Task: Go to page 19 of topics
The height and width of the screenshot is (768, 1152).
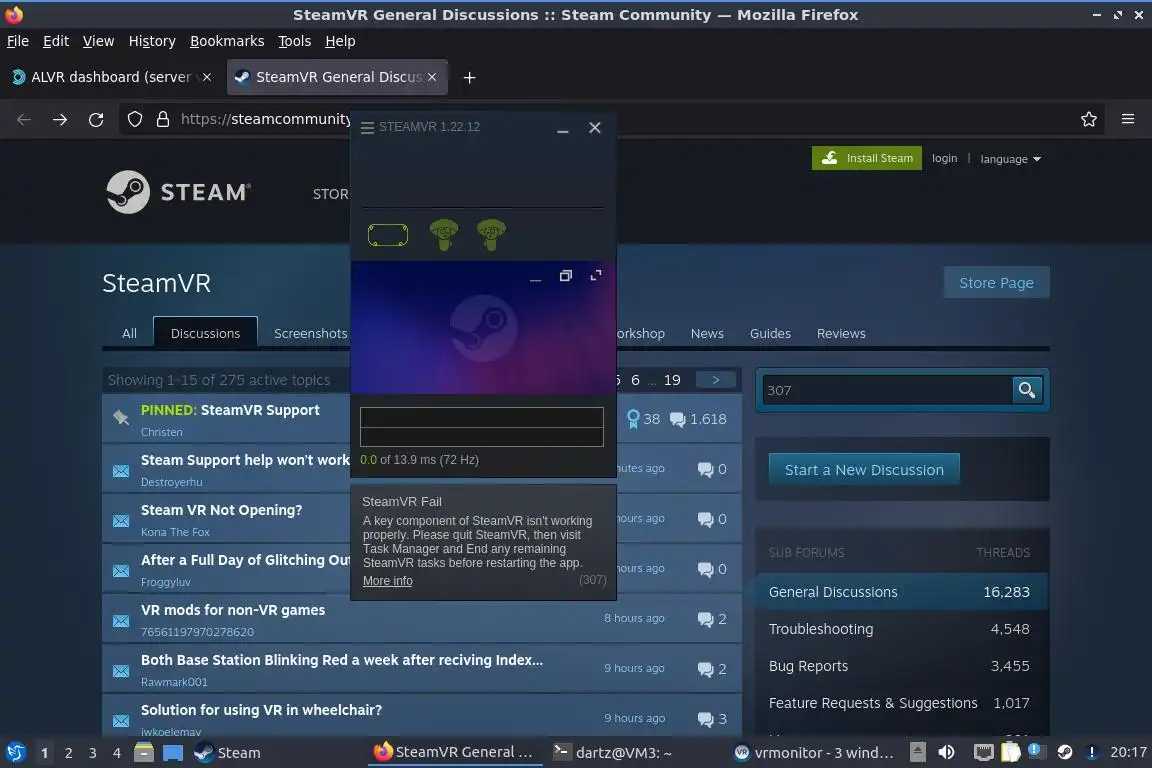Action: [x=672, y=380]
